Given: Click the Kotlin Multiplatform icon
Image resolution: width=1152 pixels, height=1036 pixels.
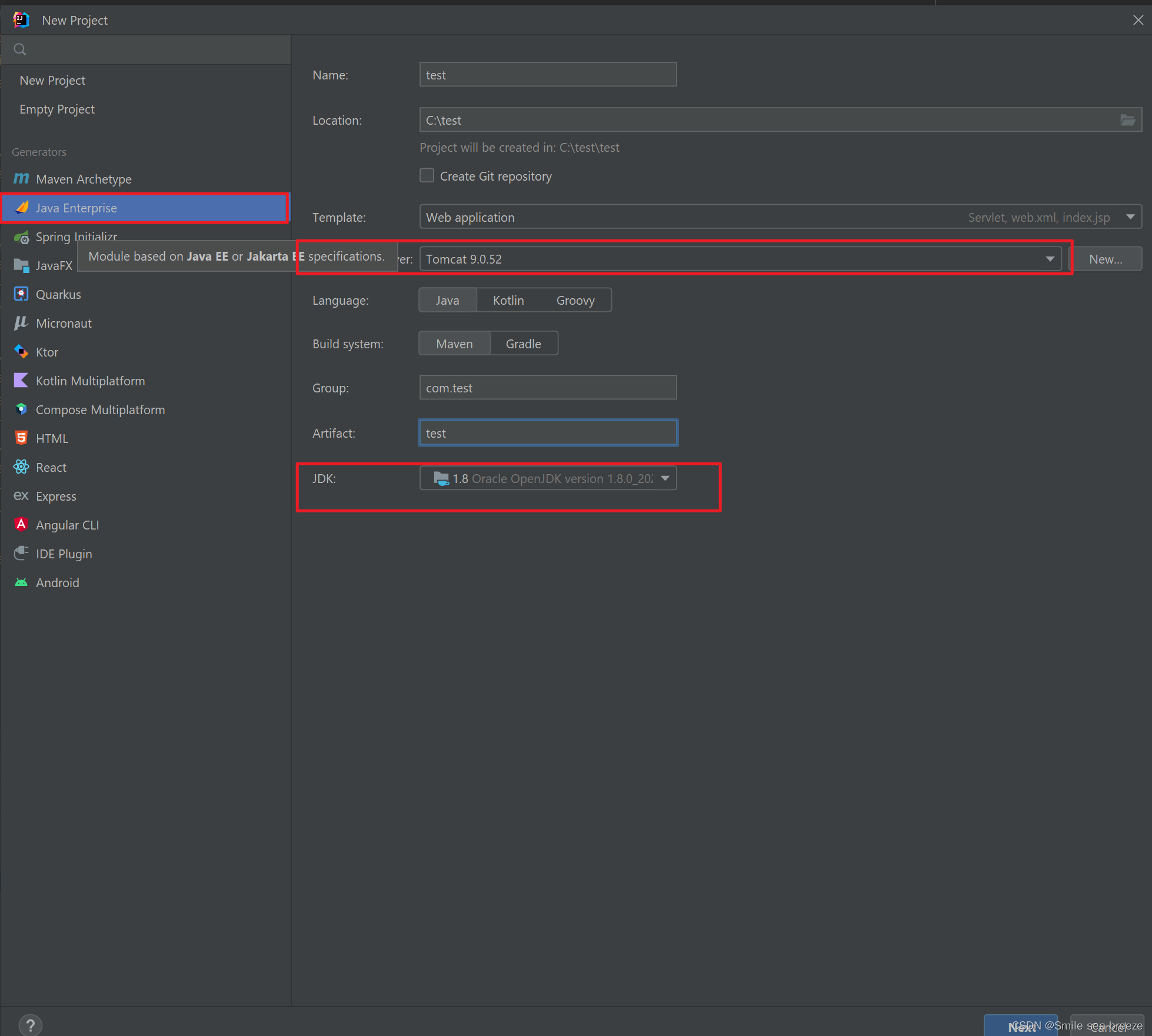Looking at the screenshot, I should [21, 381].
